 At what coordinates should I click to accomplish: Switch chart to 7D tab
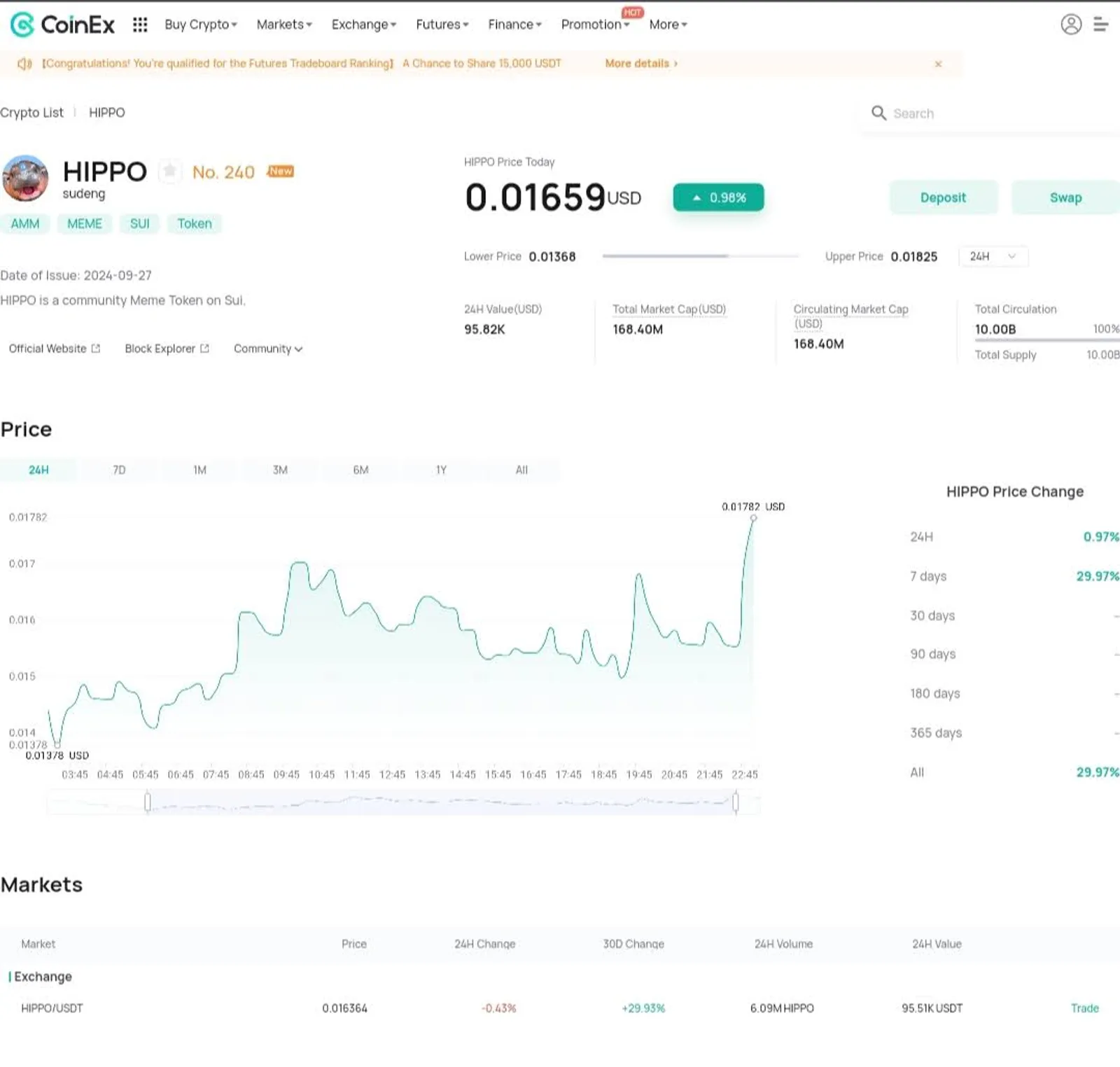point(119,470)
